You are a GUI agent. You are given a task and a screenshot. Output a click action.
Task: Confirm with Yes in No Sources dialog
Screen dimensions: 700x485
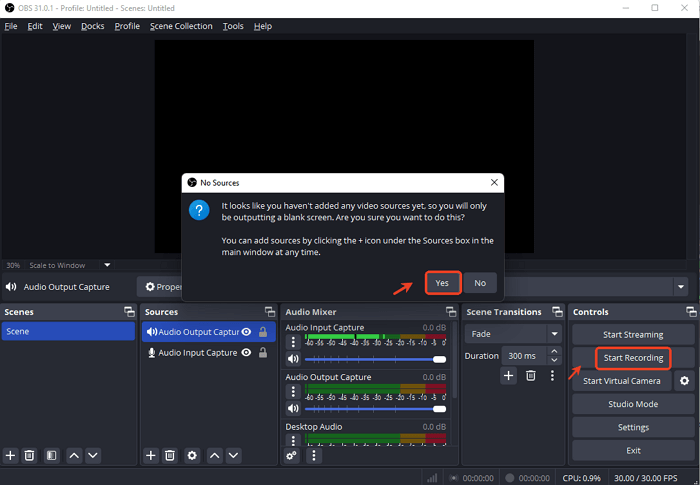point(442,283)
